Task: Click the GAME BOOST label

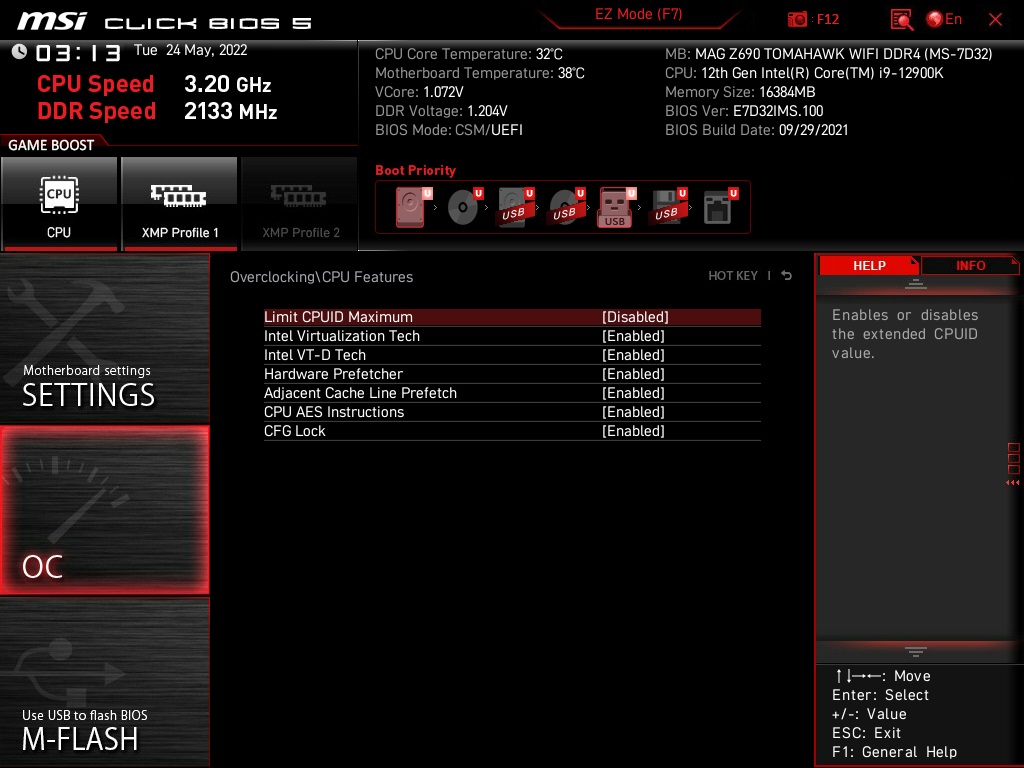Action: coord(51,145)
